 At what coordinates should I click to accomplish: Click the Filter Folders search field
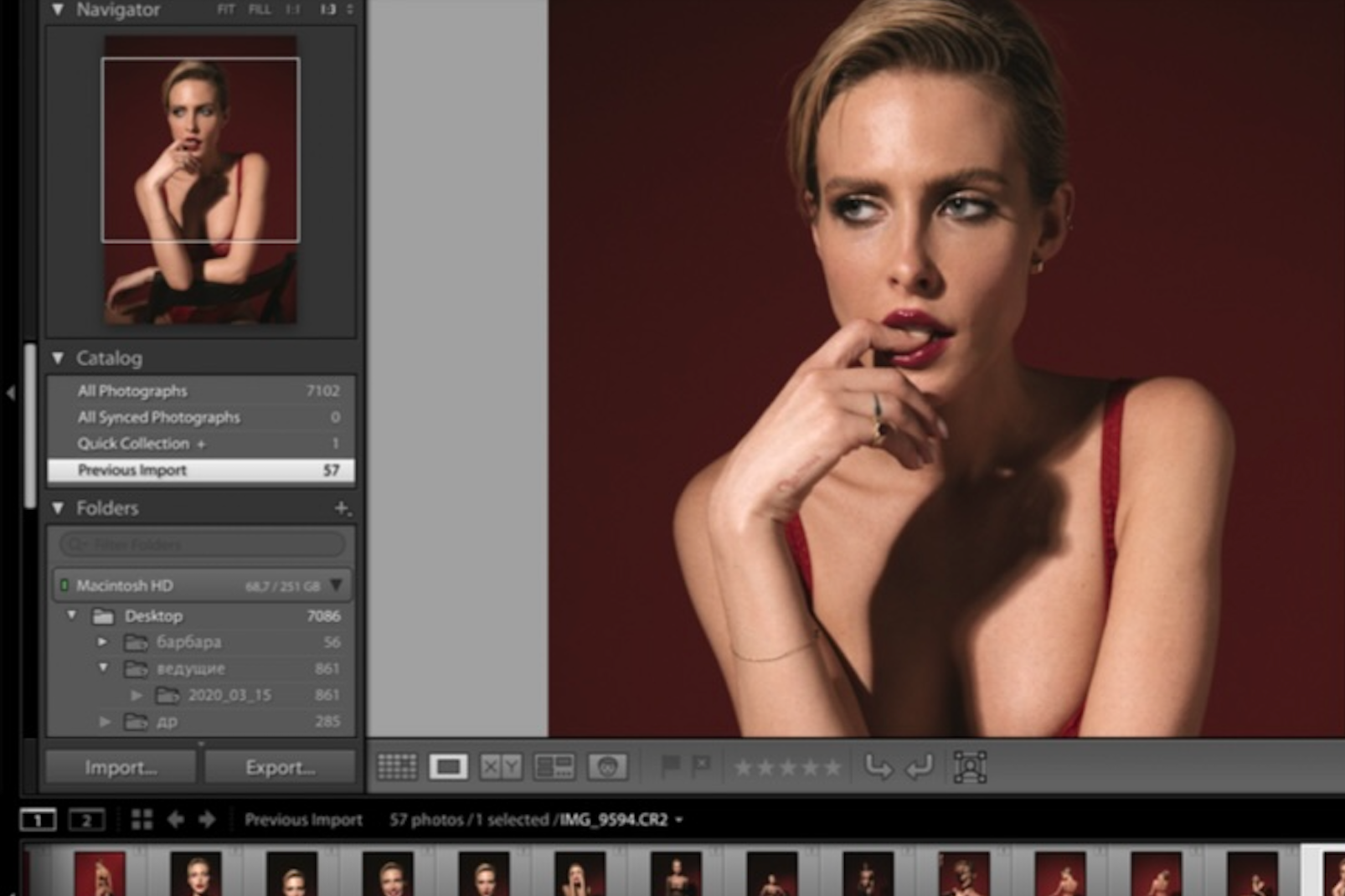[201, 544]
